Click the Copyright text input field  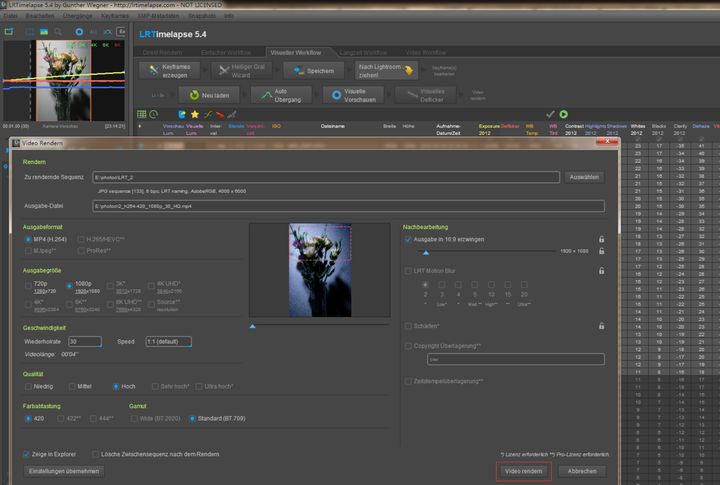(516, 359)
